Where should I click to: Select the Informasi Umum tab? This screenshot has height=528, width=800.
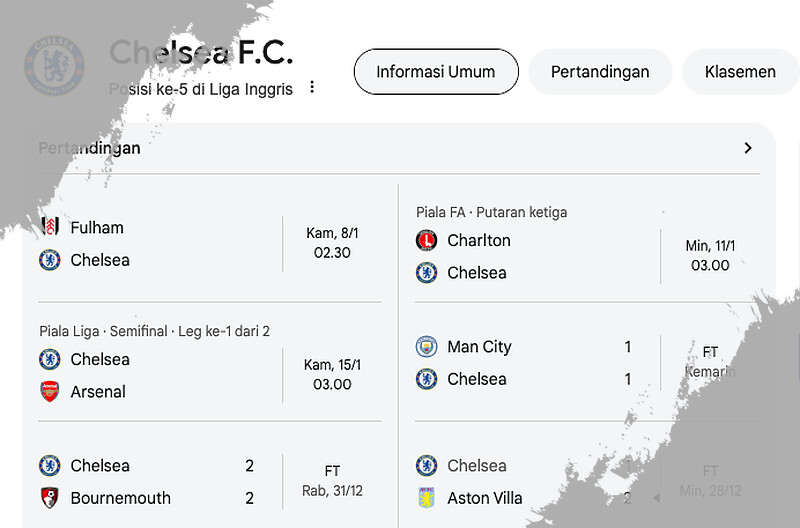(436, 72)
